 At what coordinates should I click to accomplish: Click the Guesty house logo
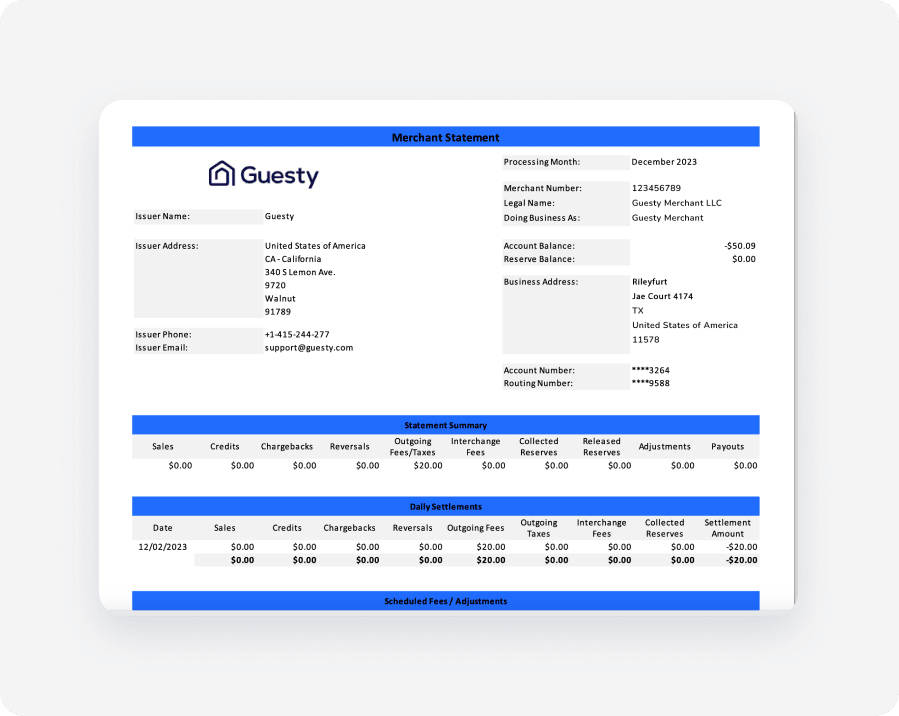coord(263,174)
